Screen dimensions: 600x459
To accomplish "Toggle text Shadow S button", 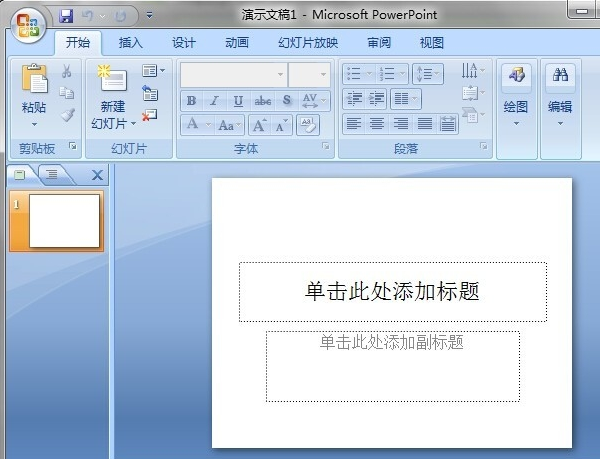I will 287,100.
